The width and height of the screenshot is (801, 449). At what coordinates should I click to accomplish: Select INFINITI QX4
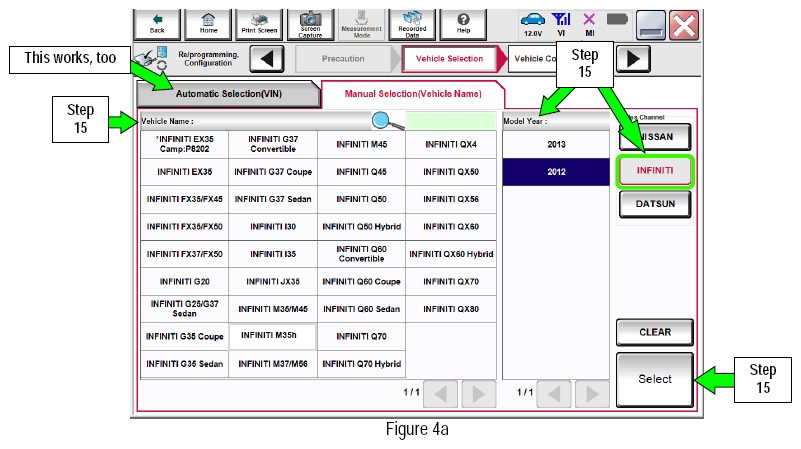point(451,145)
